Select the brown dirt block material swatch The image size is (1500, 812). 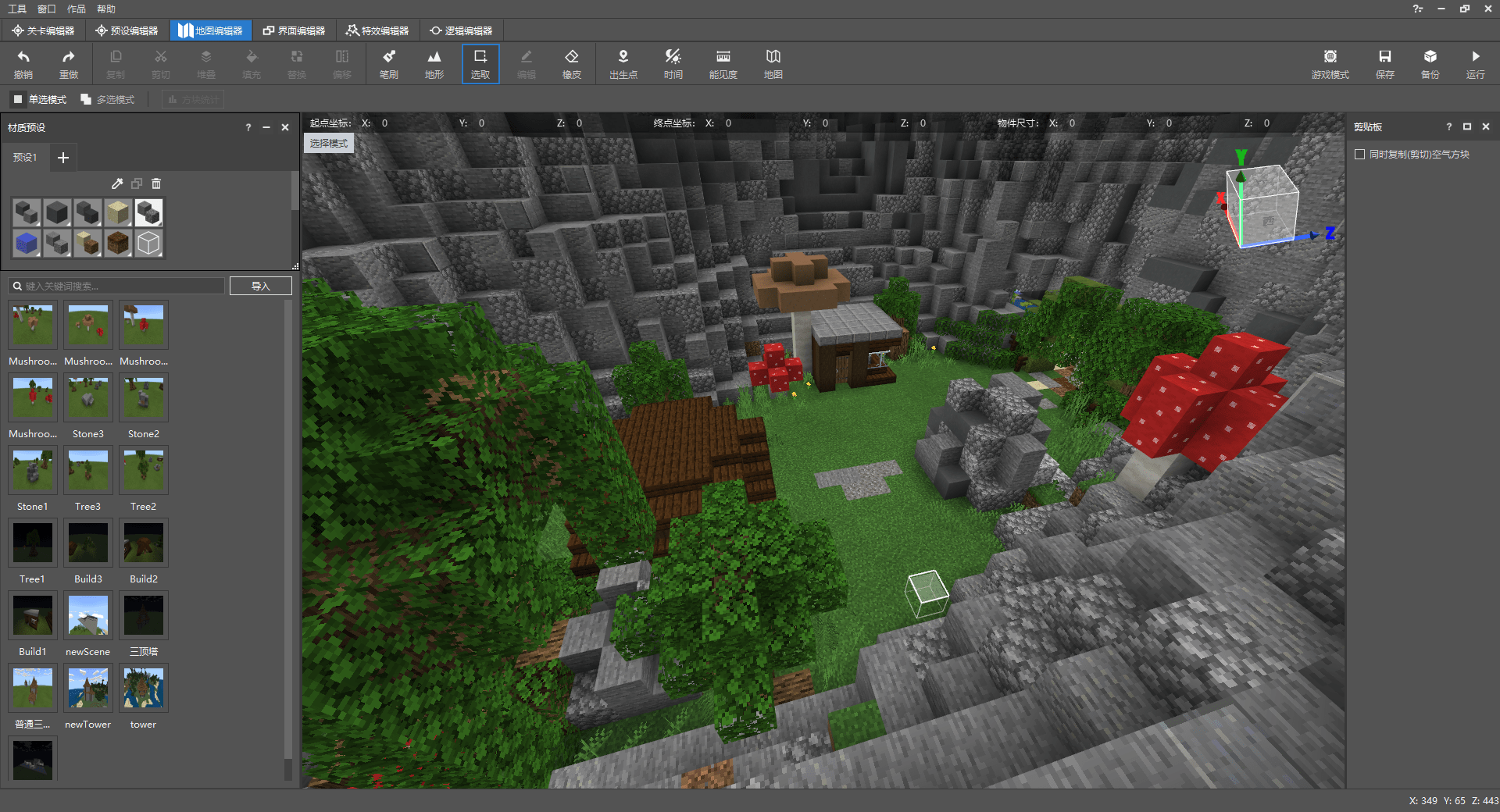point(118,244)
